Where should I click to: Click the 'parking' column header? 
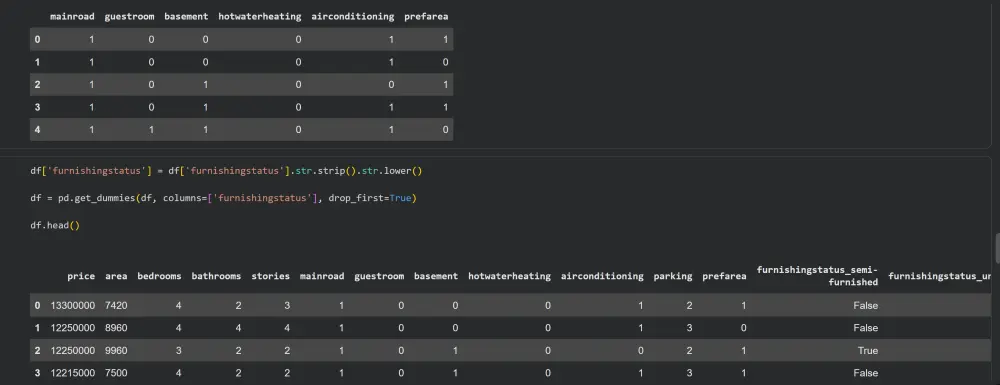tap(673, 276)
